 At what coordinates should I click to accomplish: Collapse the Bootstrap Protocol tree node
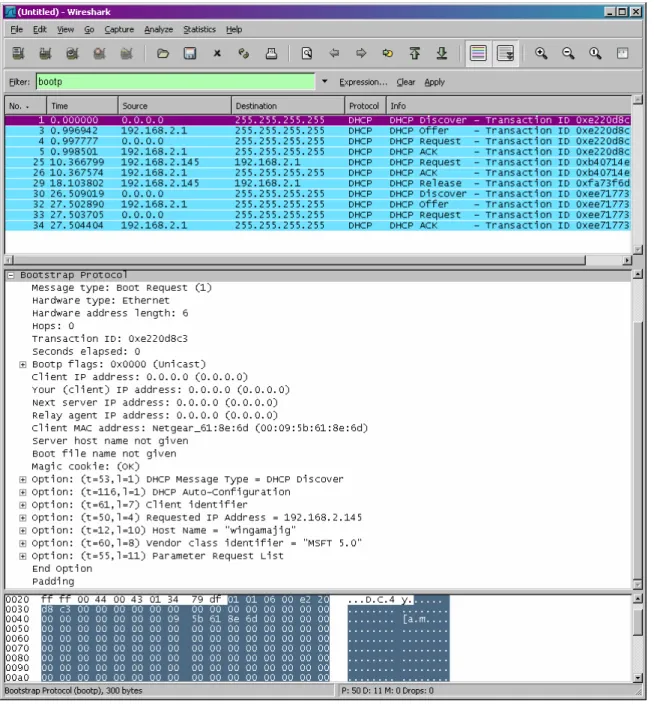point(10,276)
